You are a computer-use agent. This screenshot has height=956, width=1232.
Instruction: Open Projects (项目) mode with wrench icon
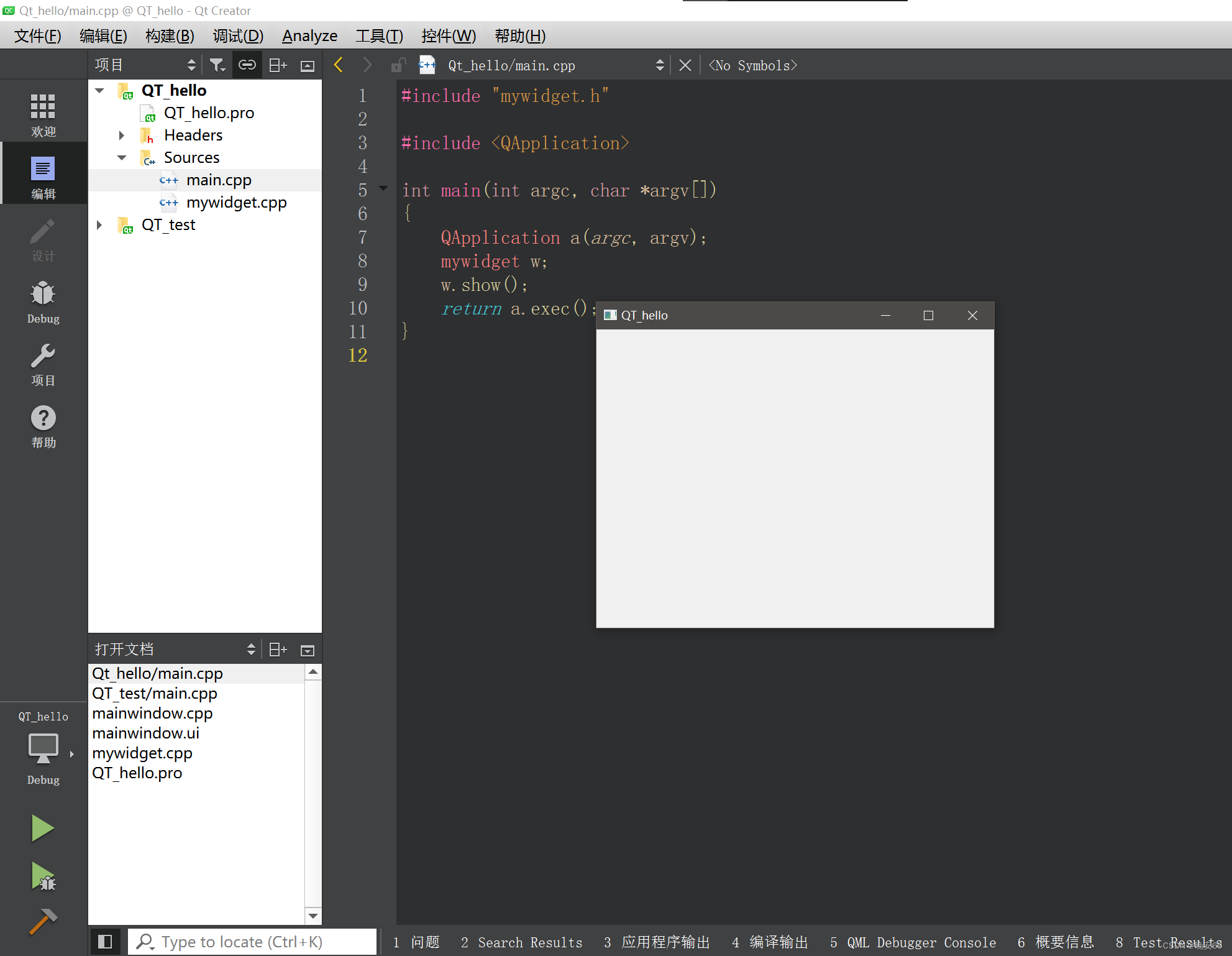(43, 363)
